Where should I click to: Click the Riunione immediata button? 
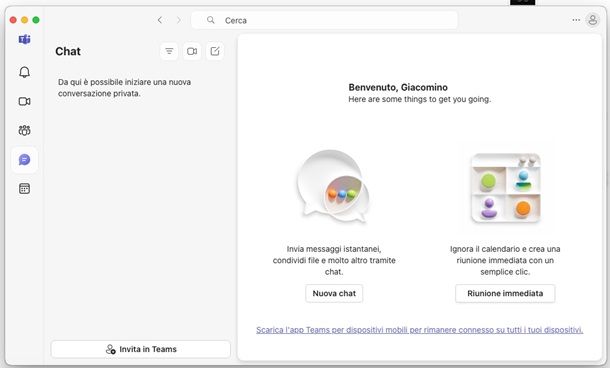(505, 293)
